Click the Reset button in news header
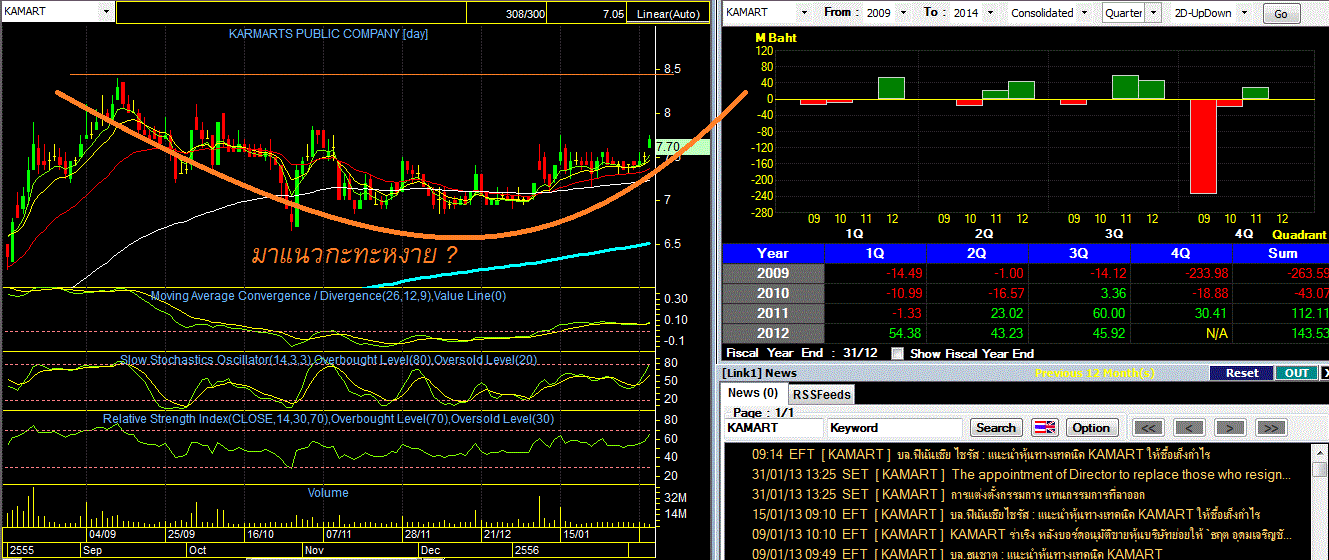The width and height of the screenshot is (1329, 560). click(1241, 373)
